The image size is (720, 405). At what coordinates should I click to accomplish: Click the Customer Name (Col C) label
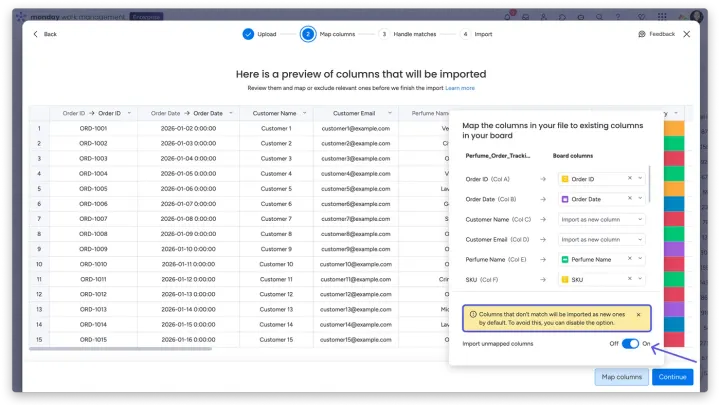coord(498,219)
